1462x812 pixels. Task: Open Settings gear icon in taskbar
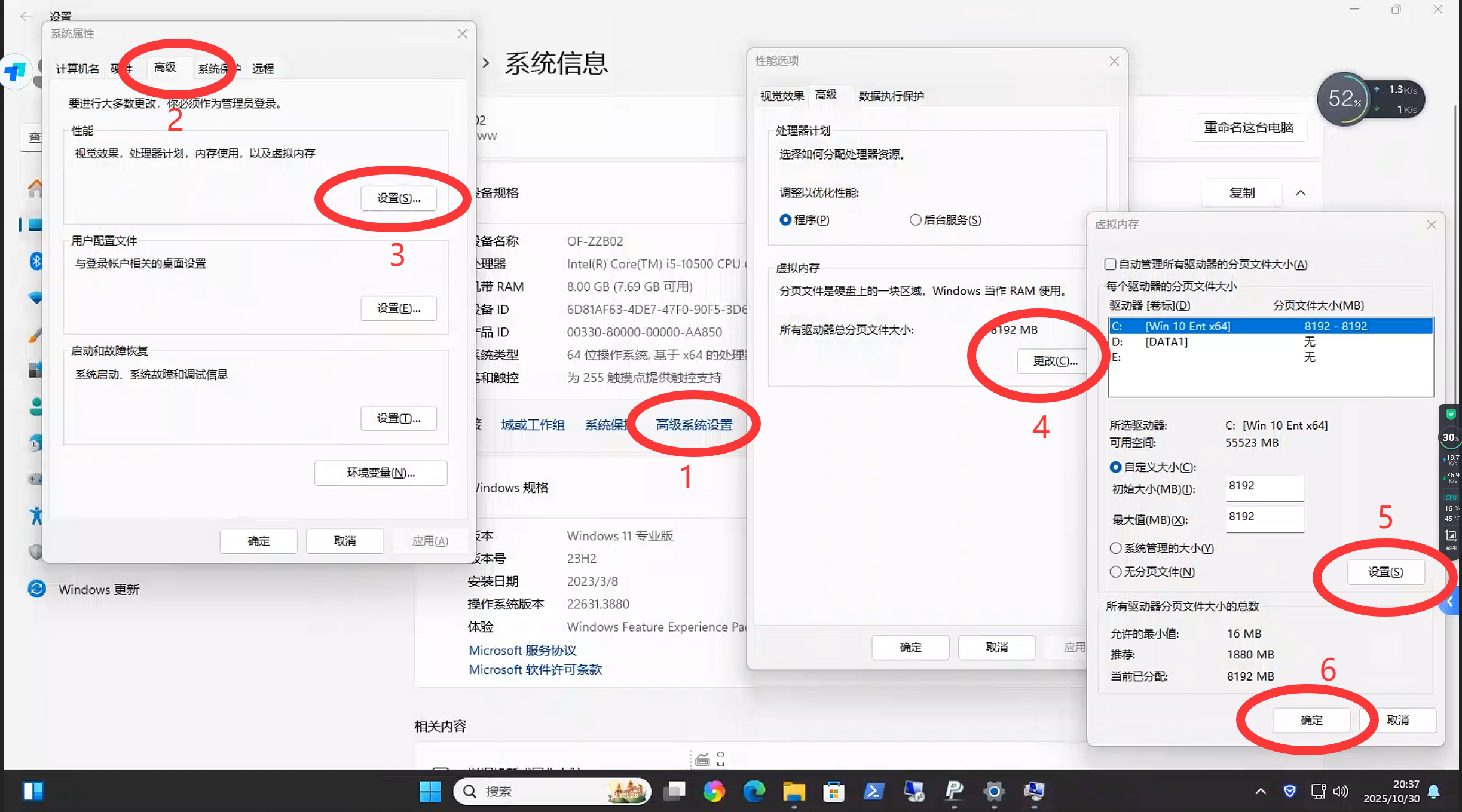click(993, 791)
